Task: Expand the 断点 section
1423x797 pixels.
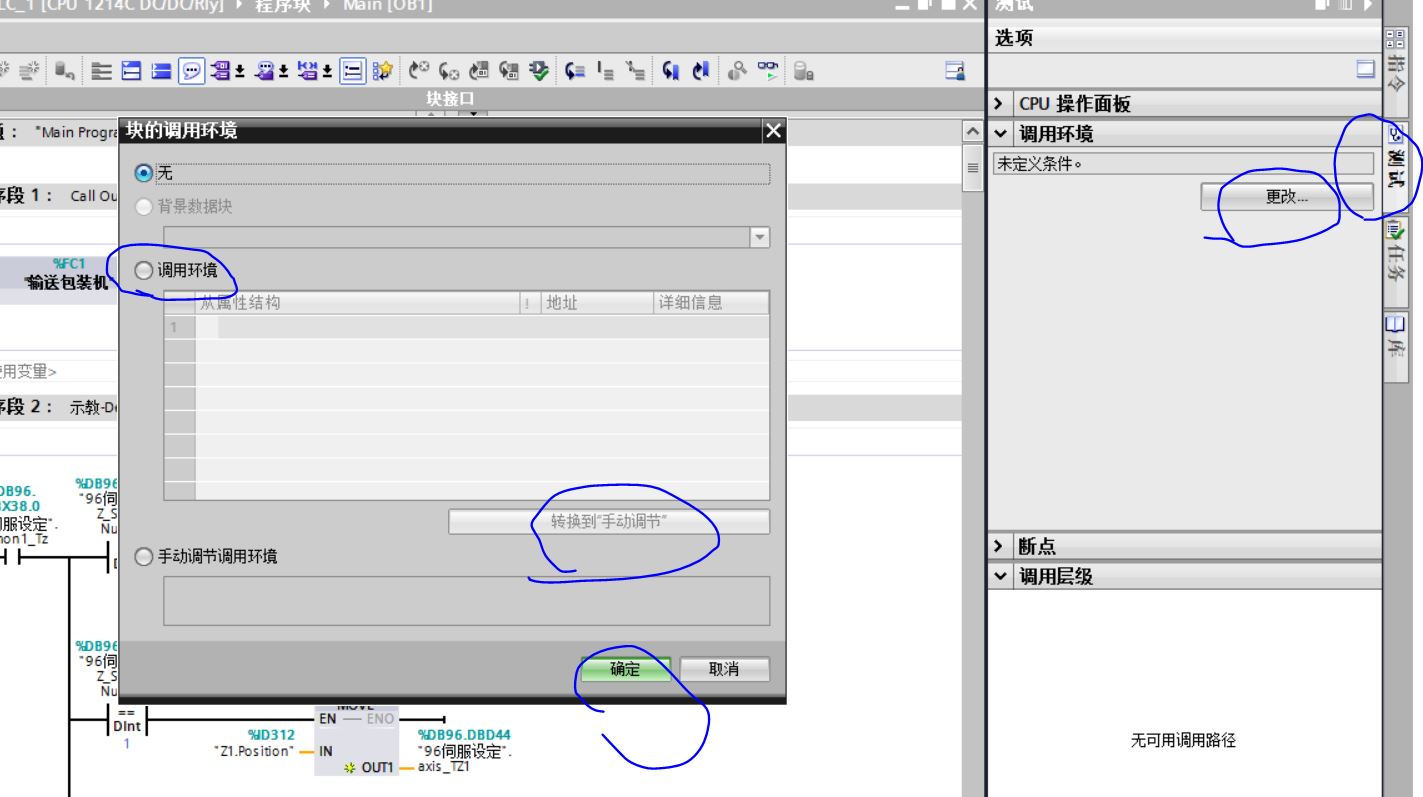Action: [x=999, y=548]
